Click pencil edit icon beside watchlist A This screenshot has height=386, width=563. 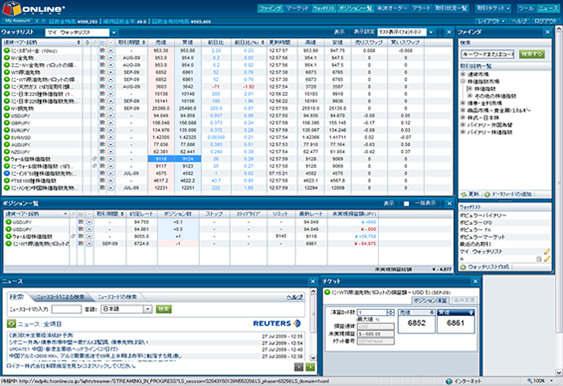546,259
